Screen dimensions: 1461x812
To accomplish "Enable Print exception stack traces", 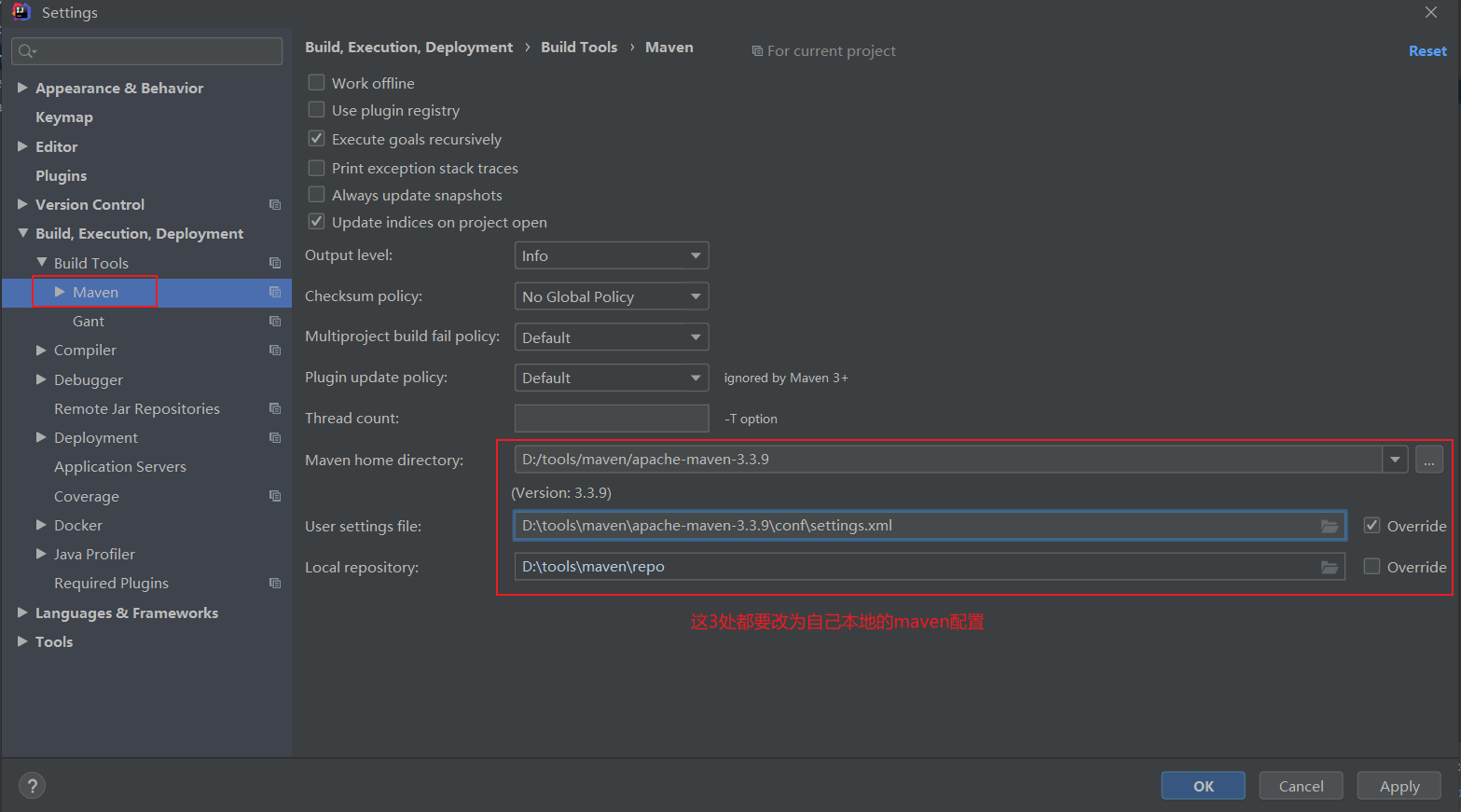I will 317,167.
